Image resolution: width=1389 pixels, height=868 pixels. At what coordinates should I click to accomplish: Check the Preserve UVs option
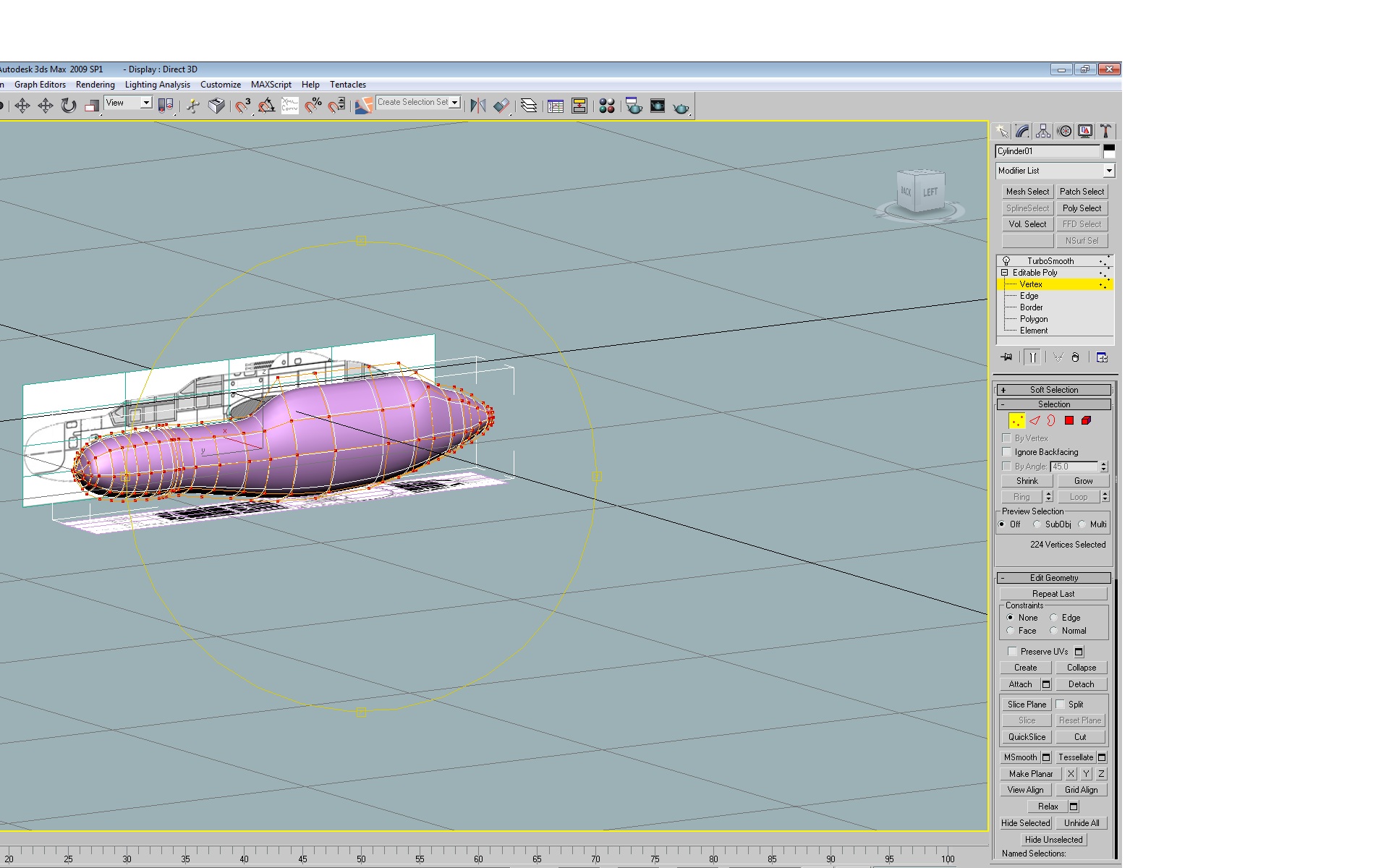(x=1013, y=652)
